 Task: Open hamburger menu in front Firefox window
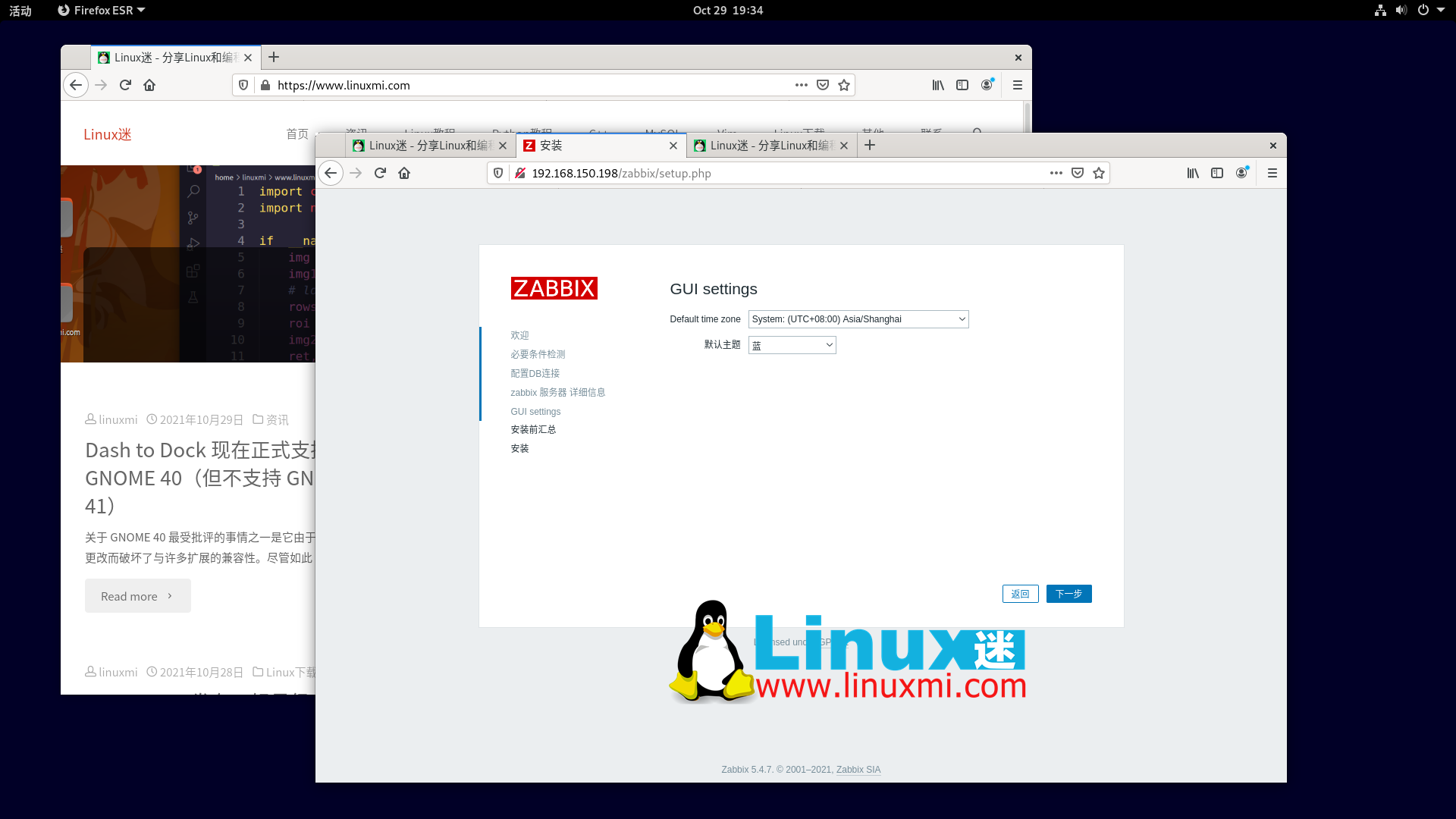[x=1272, y=173]
